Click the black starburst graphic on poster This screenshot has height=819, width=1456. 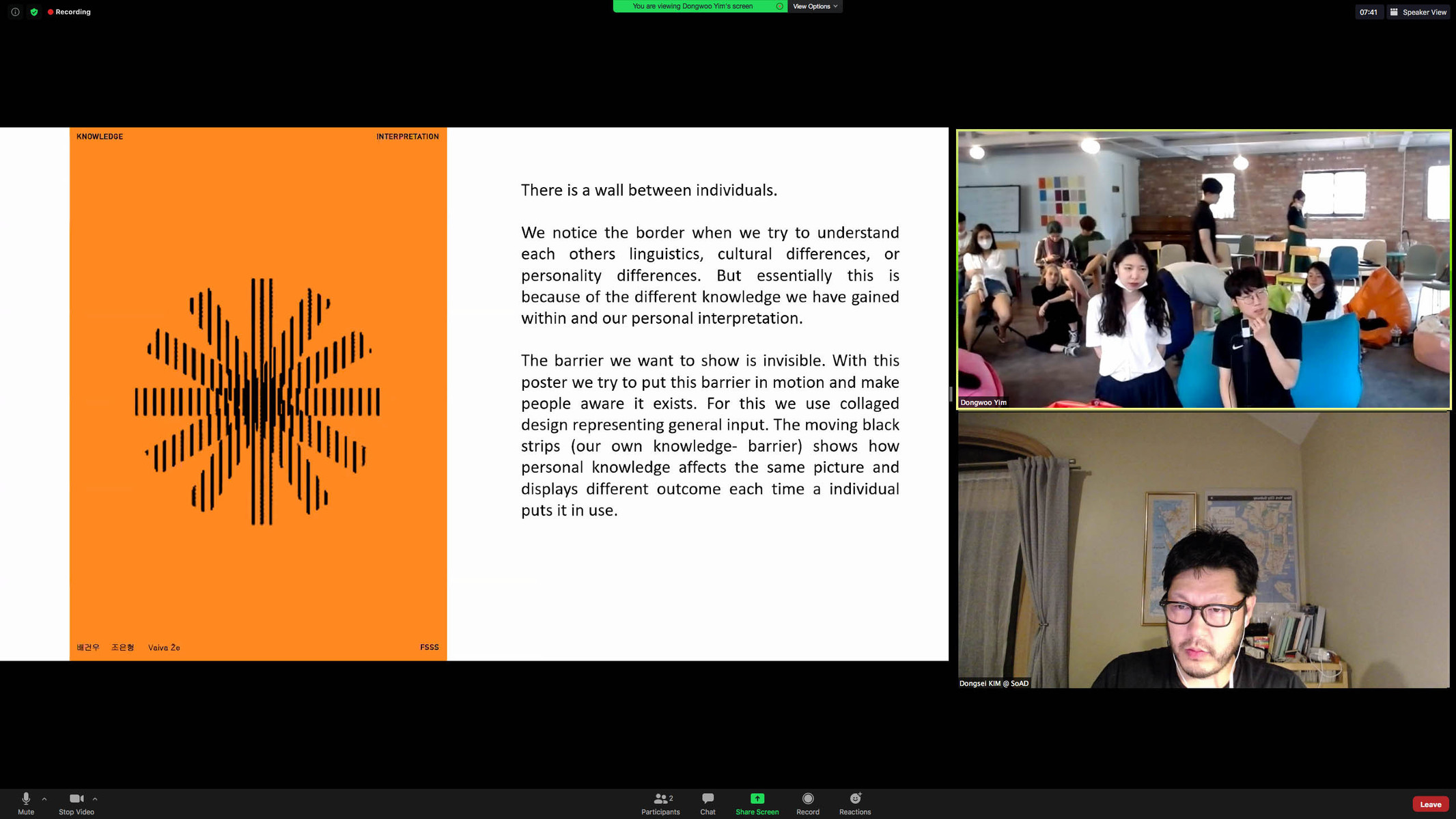click(257, 402)
